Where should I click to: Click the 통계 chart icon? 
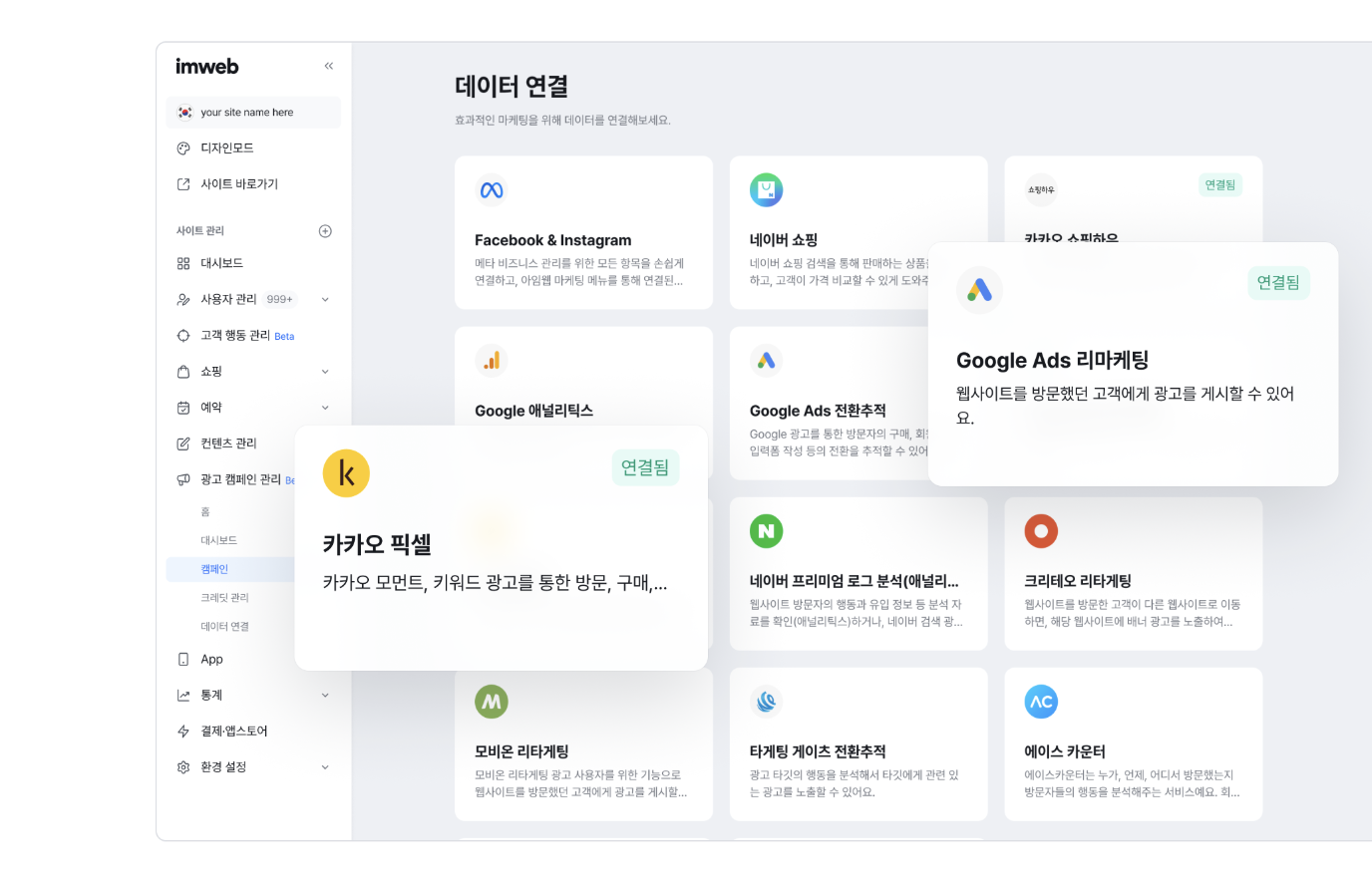183,696
